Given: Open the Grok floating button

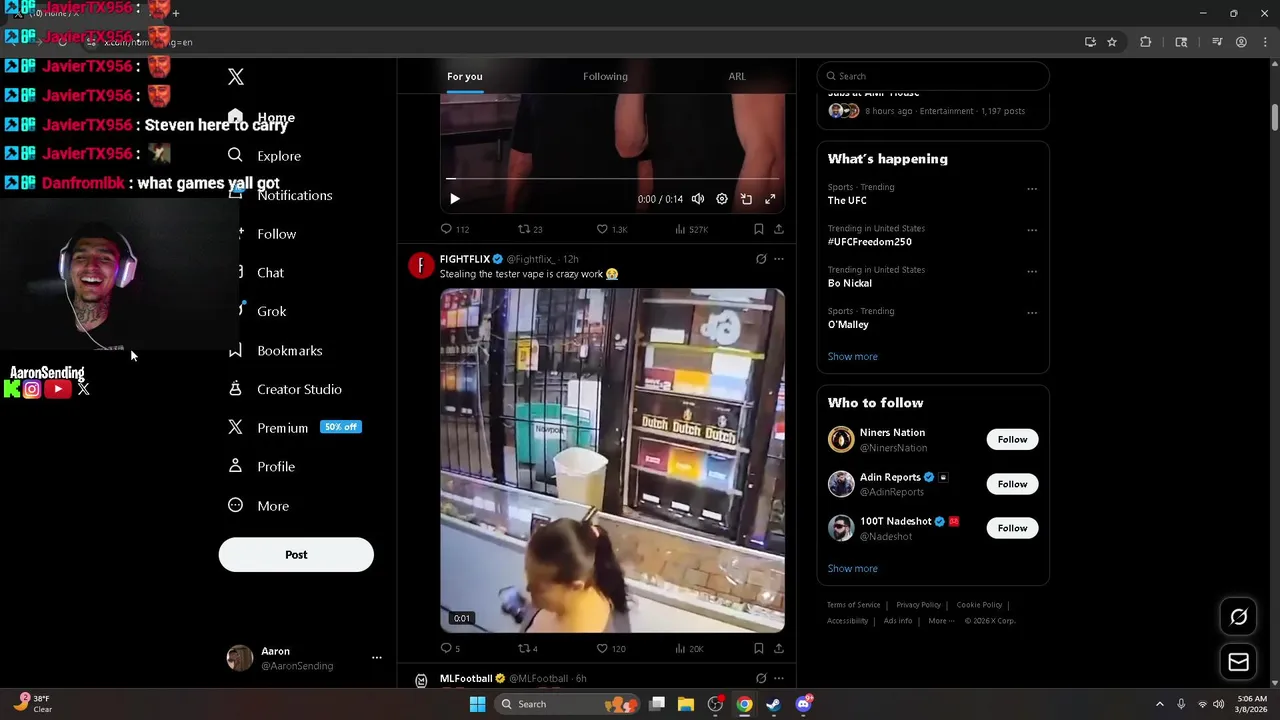Looking at the screenshot, I should pos(1238,617).
